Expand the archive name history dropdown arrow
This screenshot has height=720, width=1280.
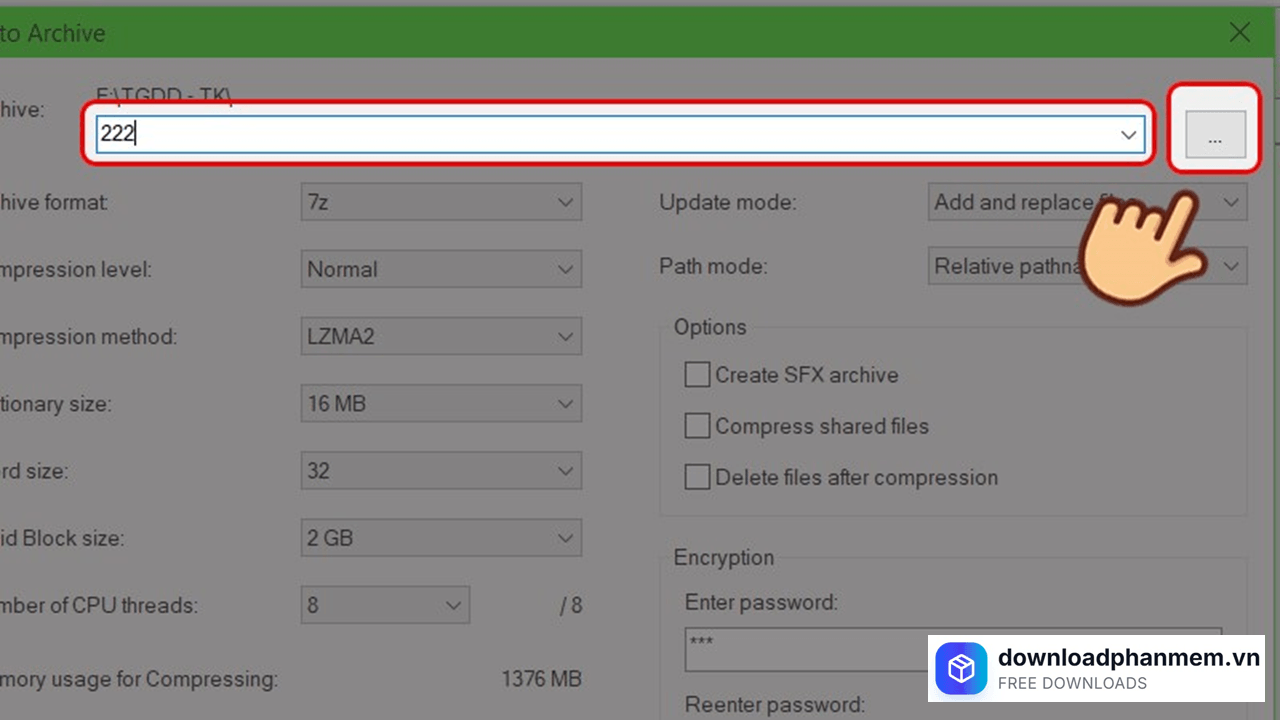pos(1128,134)
